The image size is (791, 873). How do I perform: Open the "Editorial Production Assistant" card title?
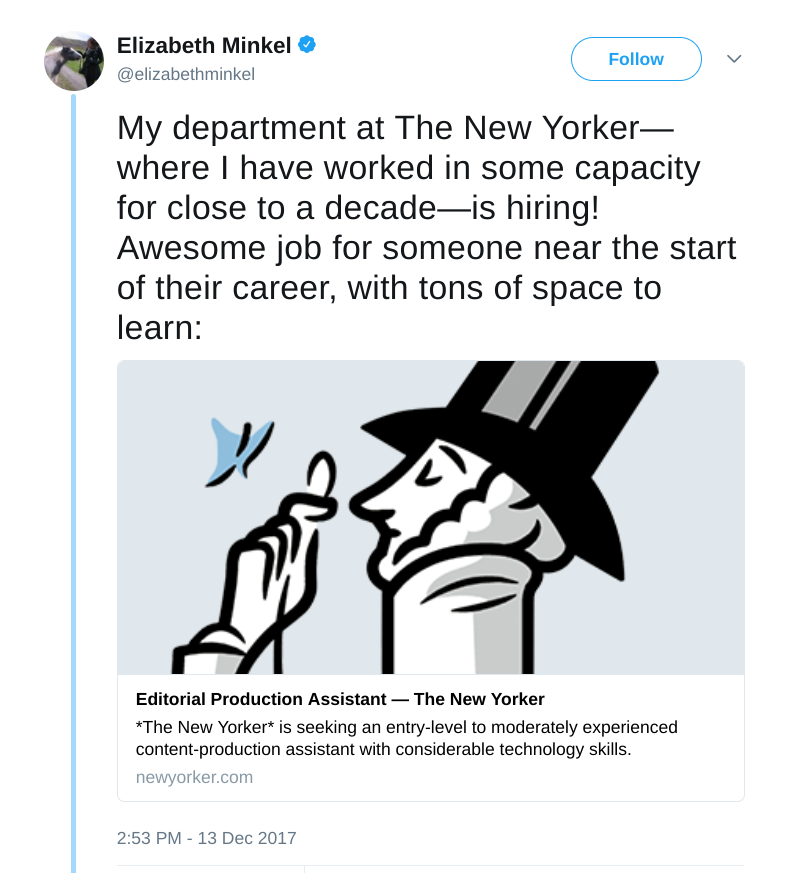340,699
